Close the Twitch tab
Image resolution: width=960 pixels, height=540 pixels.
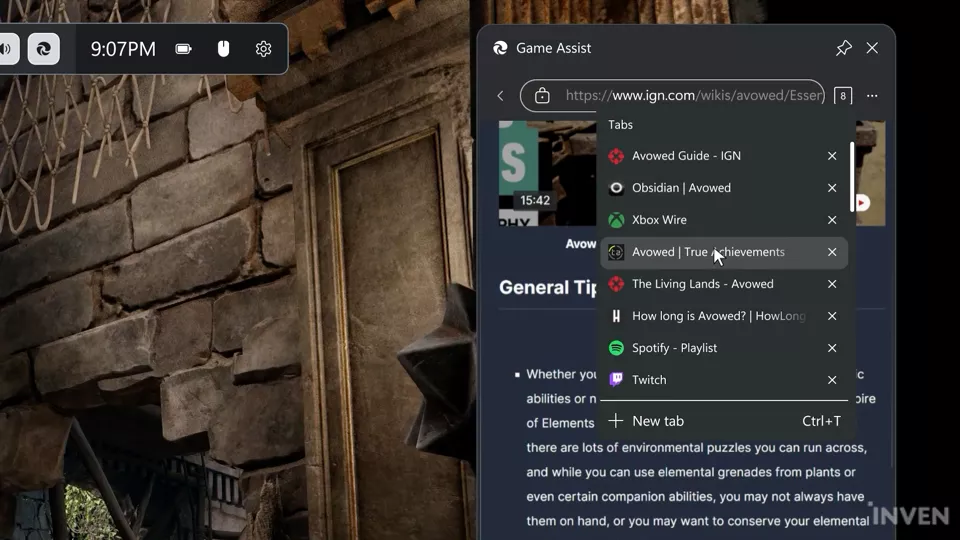pyautogui.click(x=832, y=380)
